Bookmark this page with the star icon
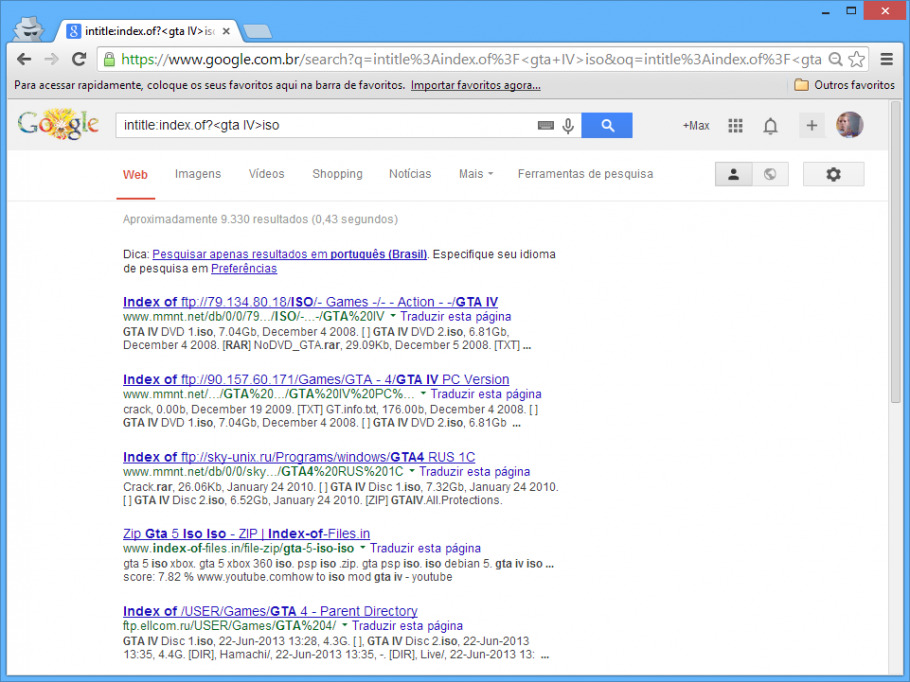The width and height of the screenshot is (910, 682). tap(857, 59)
